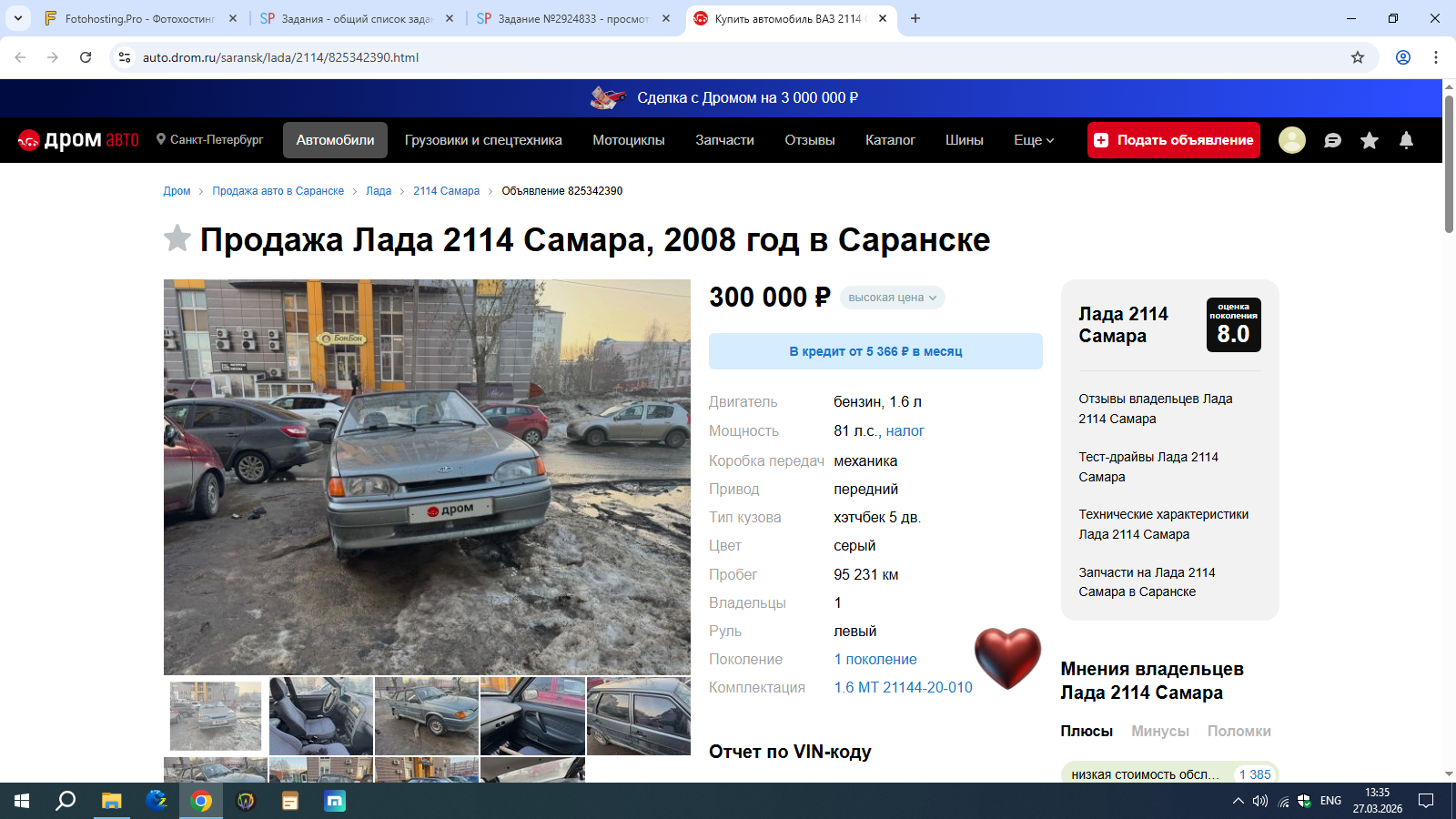The width and height of the screenshot is (1456, 819).
Task: Open 'Технические характеристики Лада 2114 Самара'
Action: [x=1164, y=524]
